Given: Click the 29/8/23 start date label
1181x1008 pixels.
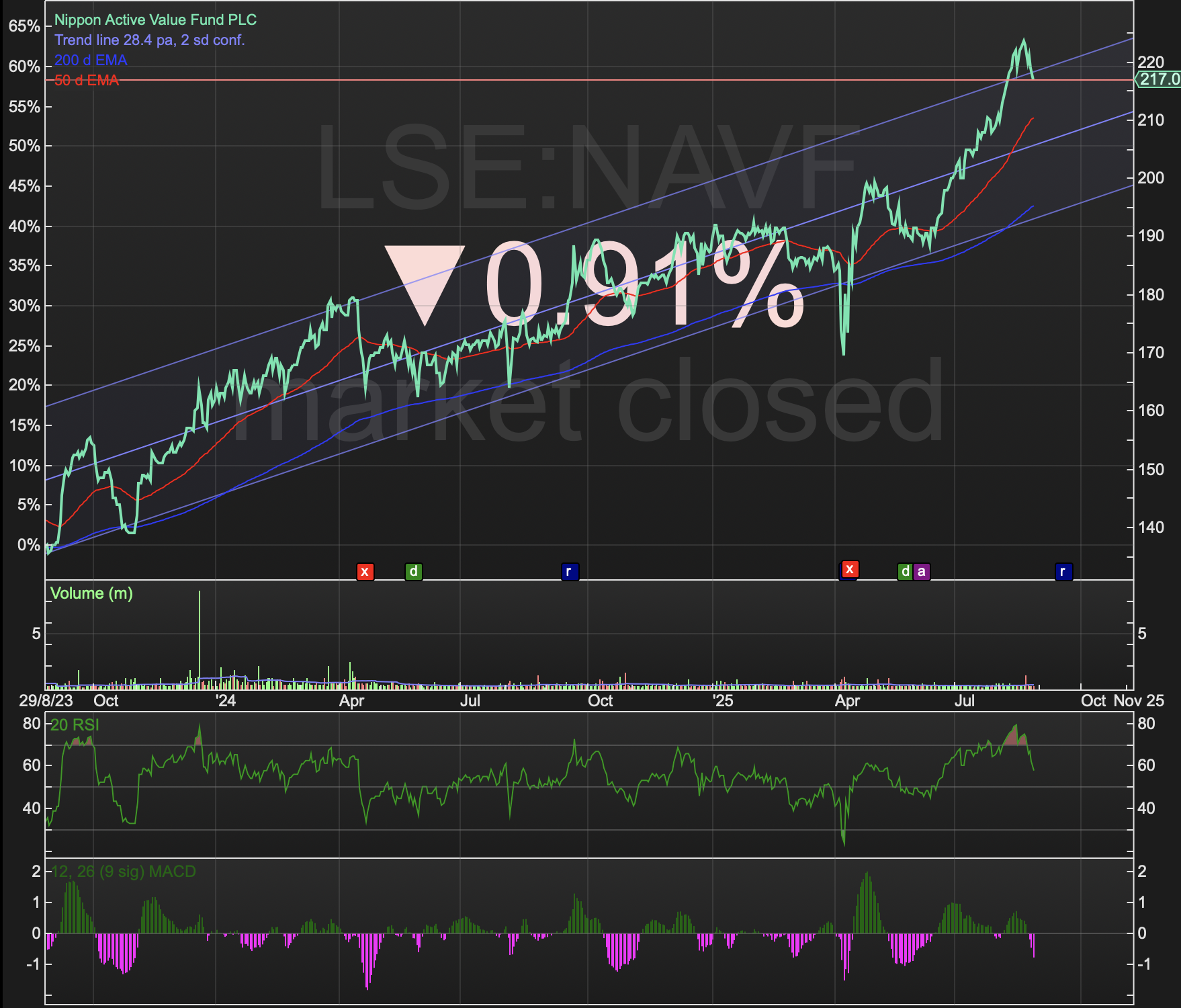Looking at the screenshot, I should coord(46,701).
